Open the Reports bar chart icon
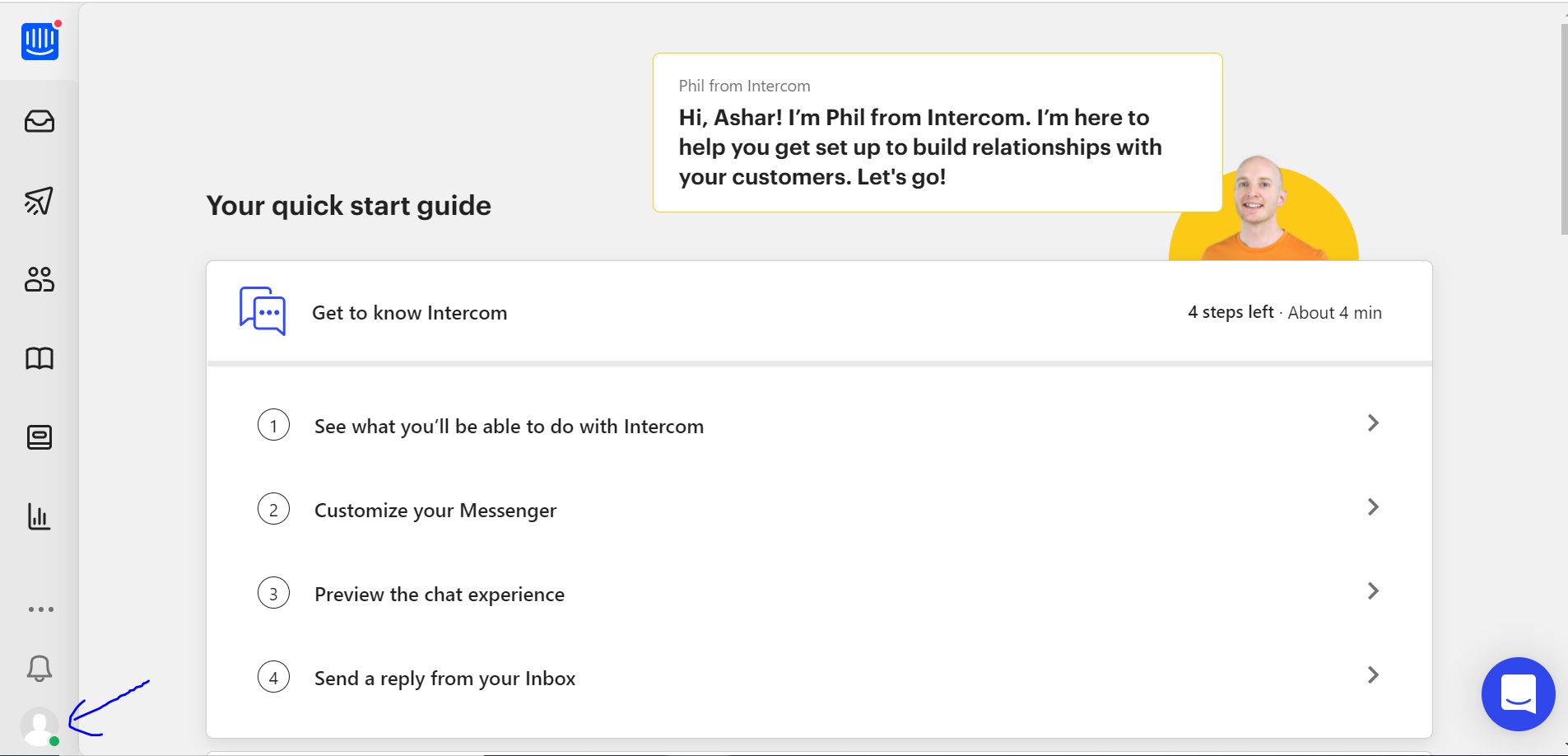Image resolution: width=1568 pixels, height=756 pixels. click(40, 516)
